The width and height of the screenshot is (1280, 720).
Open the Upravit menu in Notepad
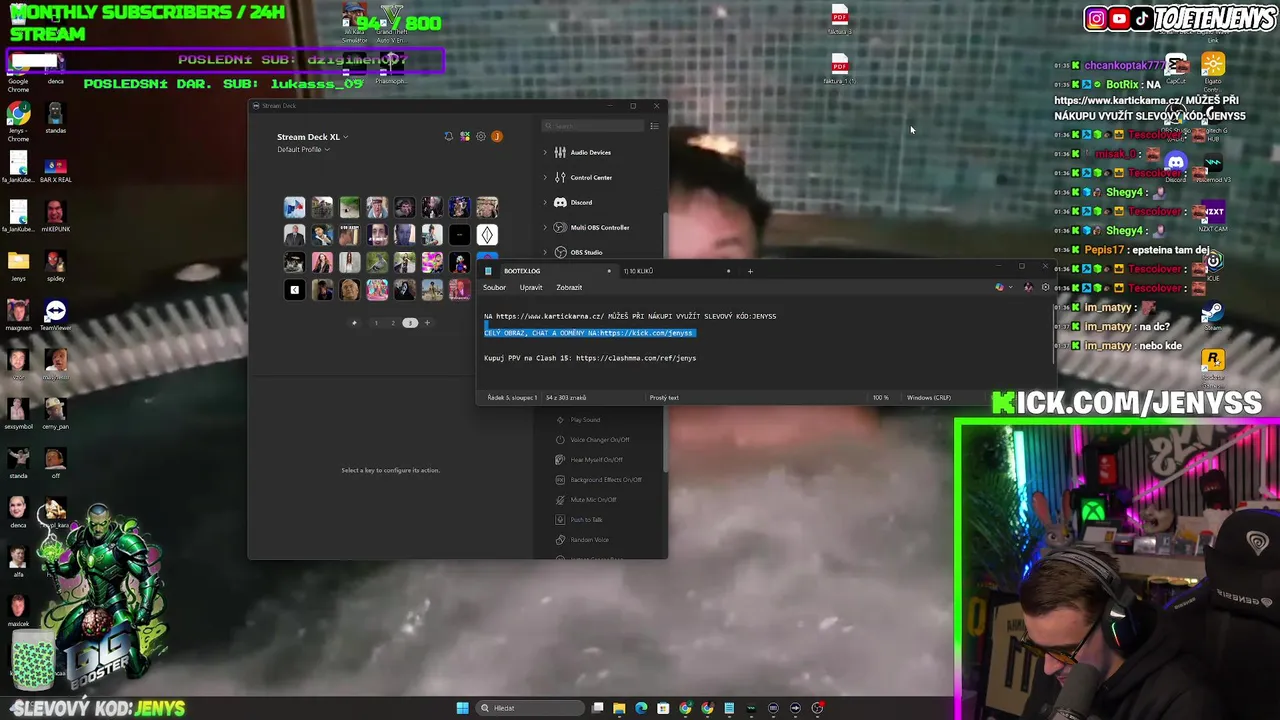[x=531, y=288]
